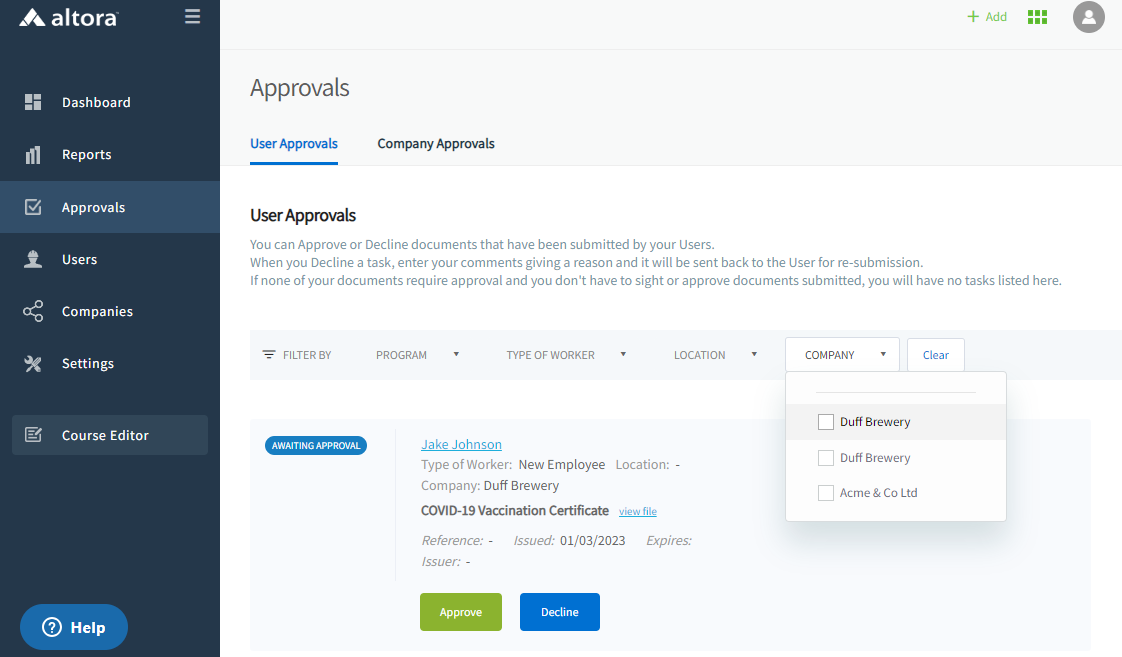Click the user profile avatar icon
The height and width of the screenshot is (657, 1122).
[1088, 17]
